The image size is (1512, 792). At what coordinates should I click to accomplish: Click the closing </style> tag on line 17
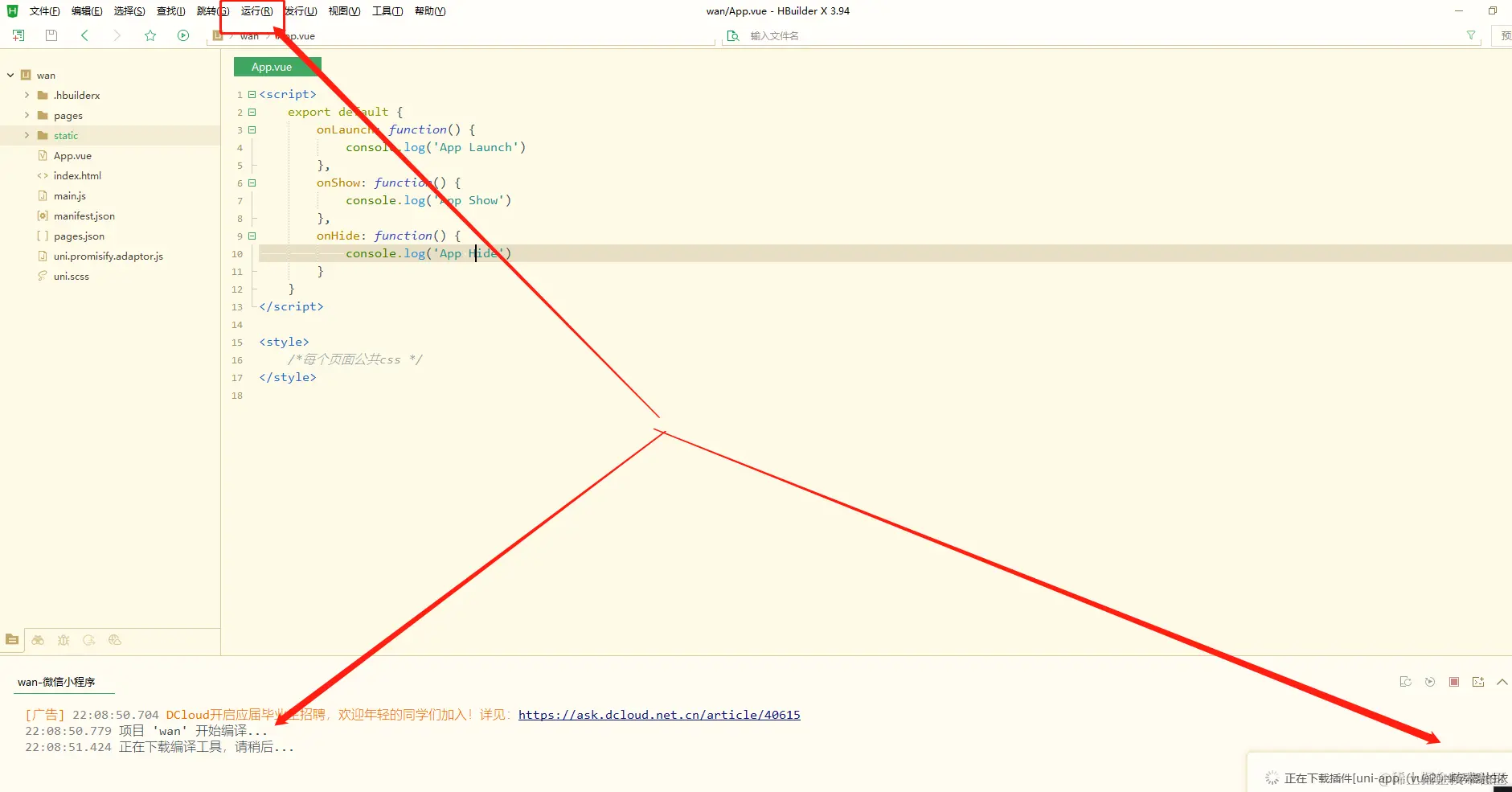[x=288, y=377]
